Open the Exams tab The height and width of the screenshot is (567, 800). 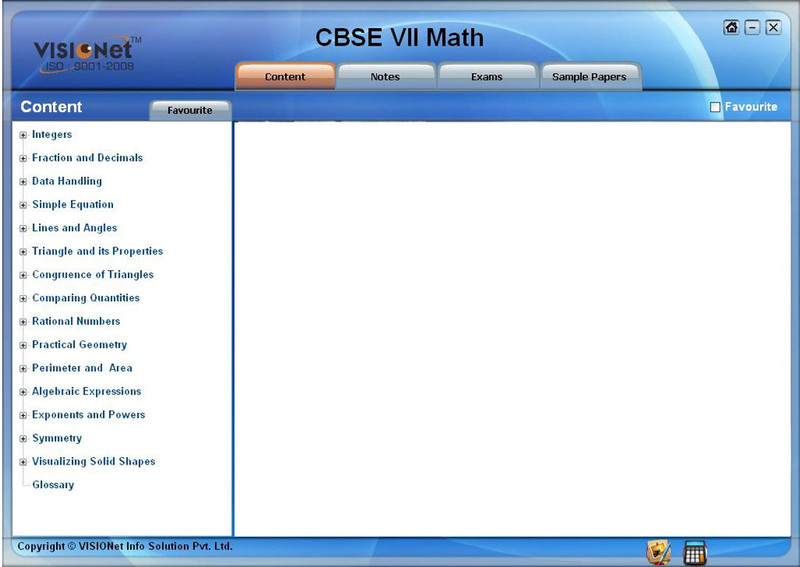[487, 77]
